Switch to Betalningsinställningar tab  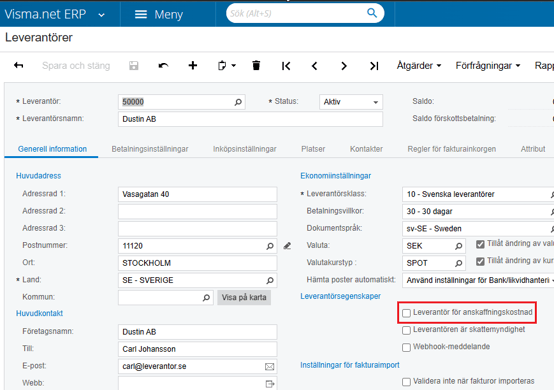(150, 149)
